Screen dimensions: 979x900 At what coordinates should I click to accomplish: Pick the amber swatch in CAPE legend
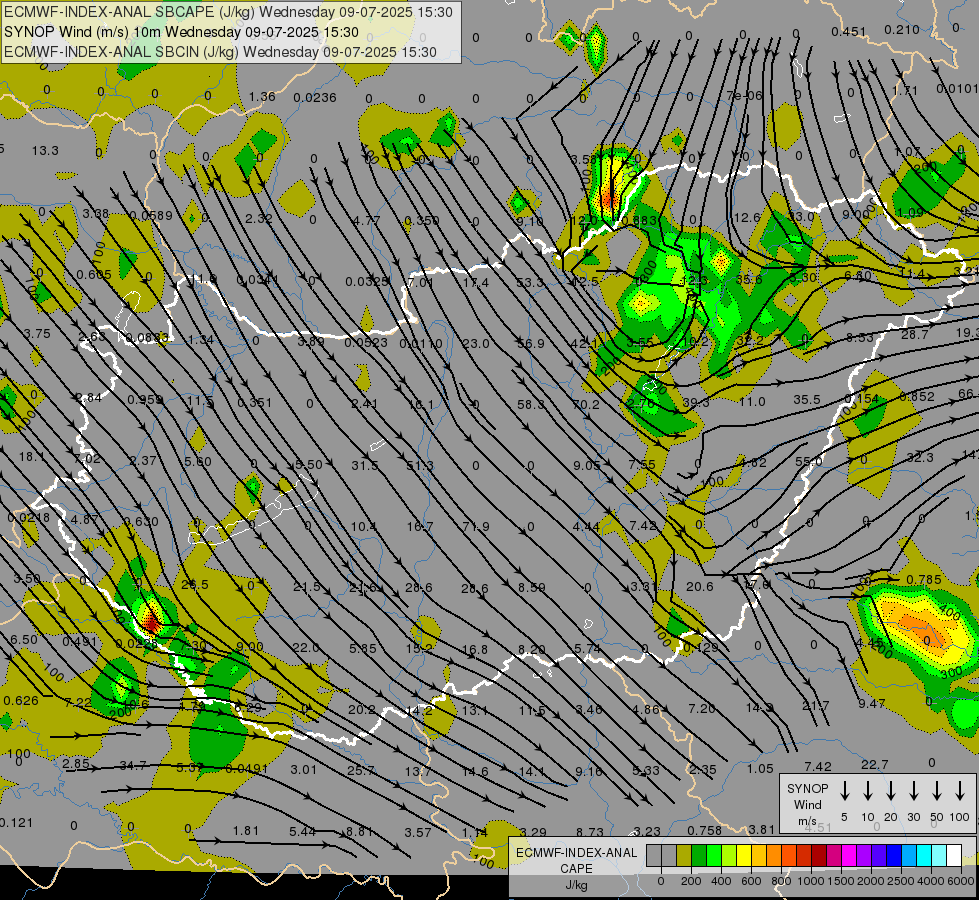tap(759, 855)
